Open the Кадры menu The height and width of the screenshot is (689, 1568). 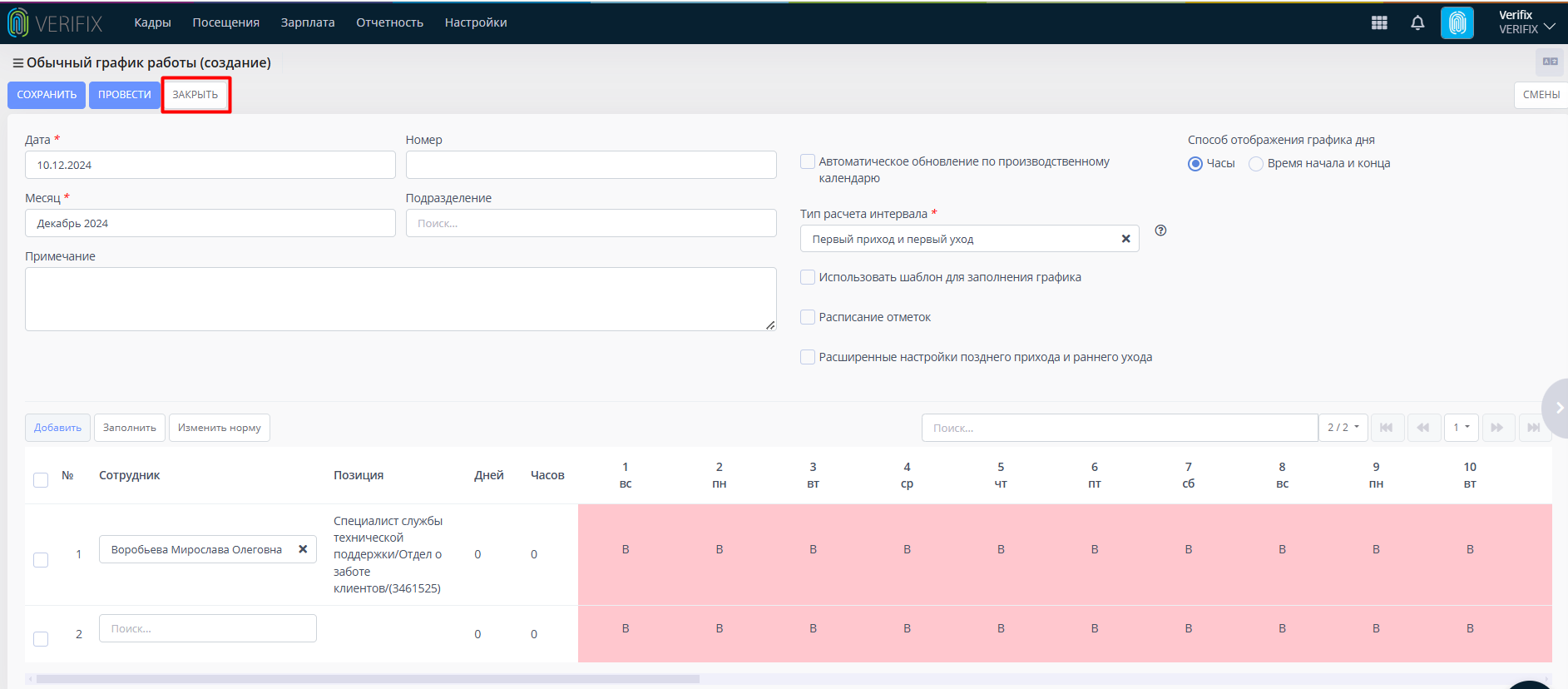click(x=152, y=22)
